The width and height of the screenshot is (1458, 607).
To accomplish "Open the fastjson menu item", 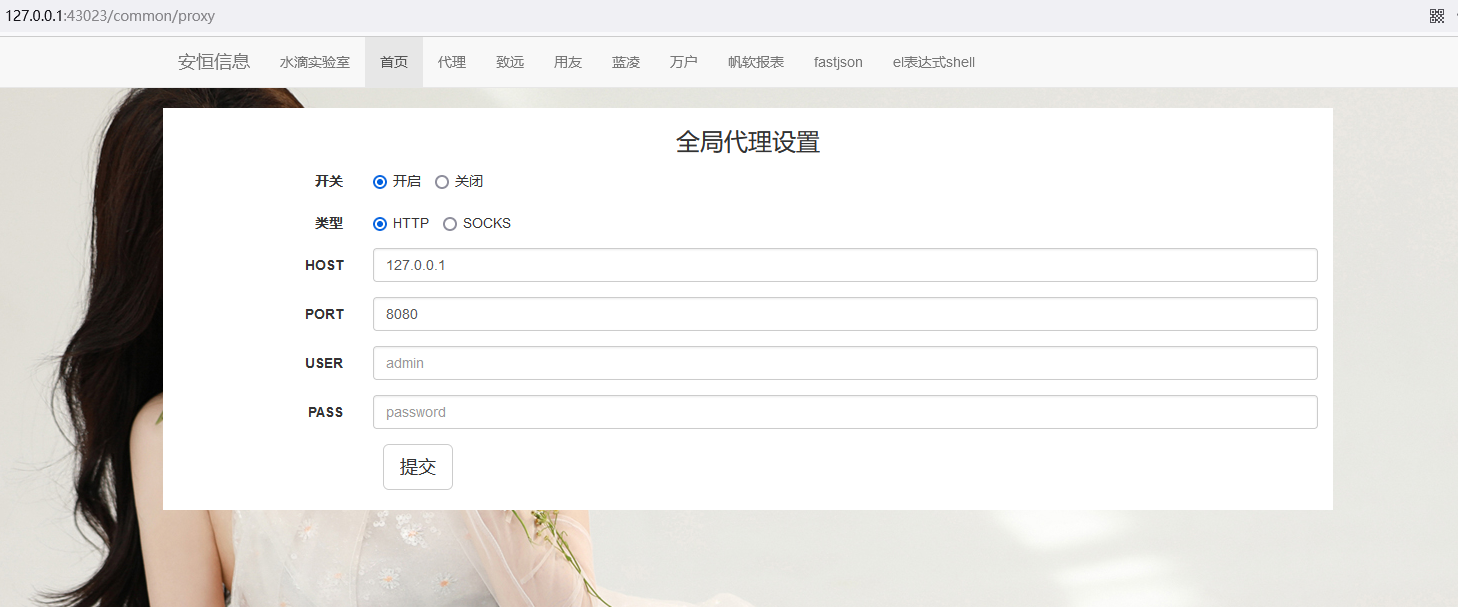I will pyautogui.click(x=838, y=62).
